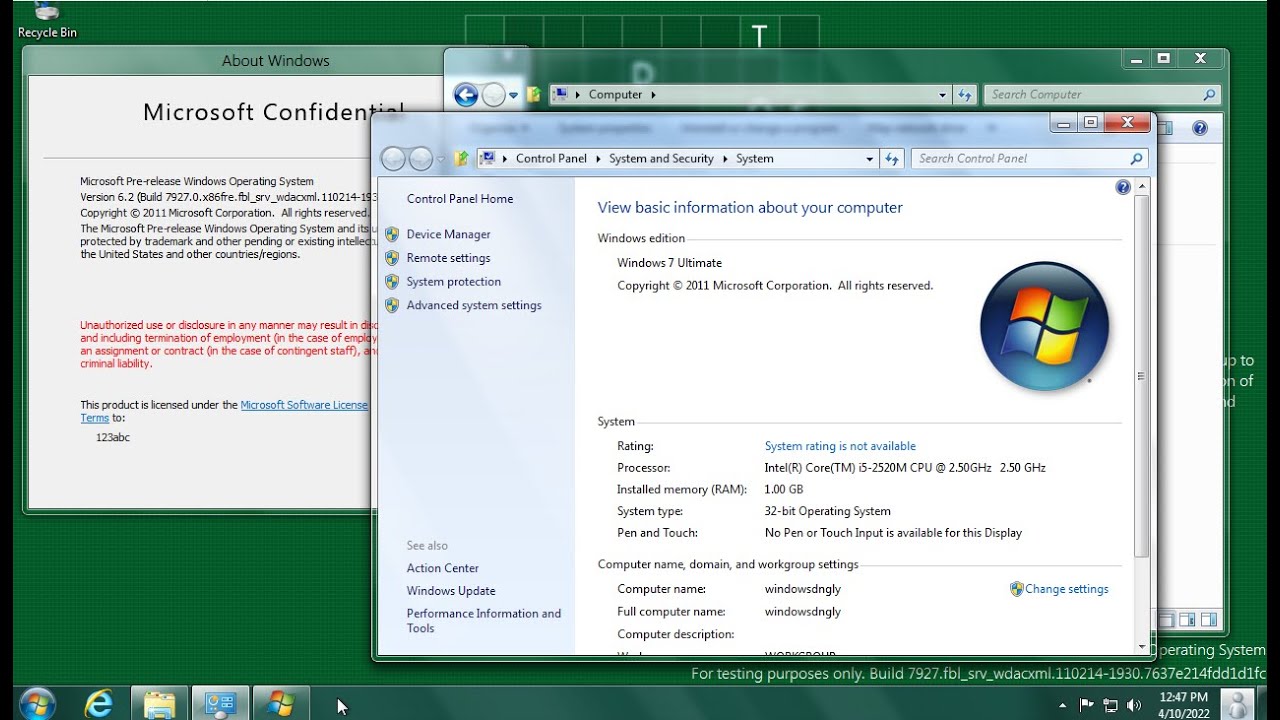Viewport: 1280px width, 720px height.
Task: Open the Computer window address bar dropdown
Action: click(943, 95)
